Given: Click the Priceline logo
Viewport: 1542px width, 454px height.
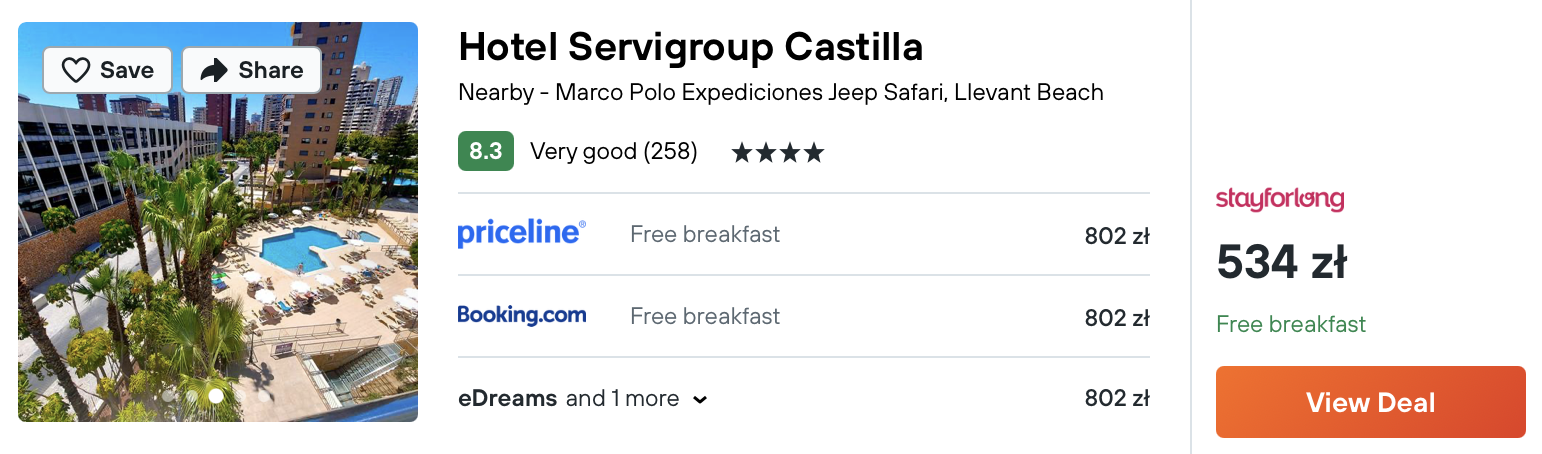Looking at the screenshot, I should [x=522, y=234].
